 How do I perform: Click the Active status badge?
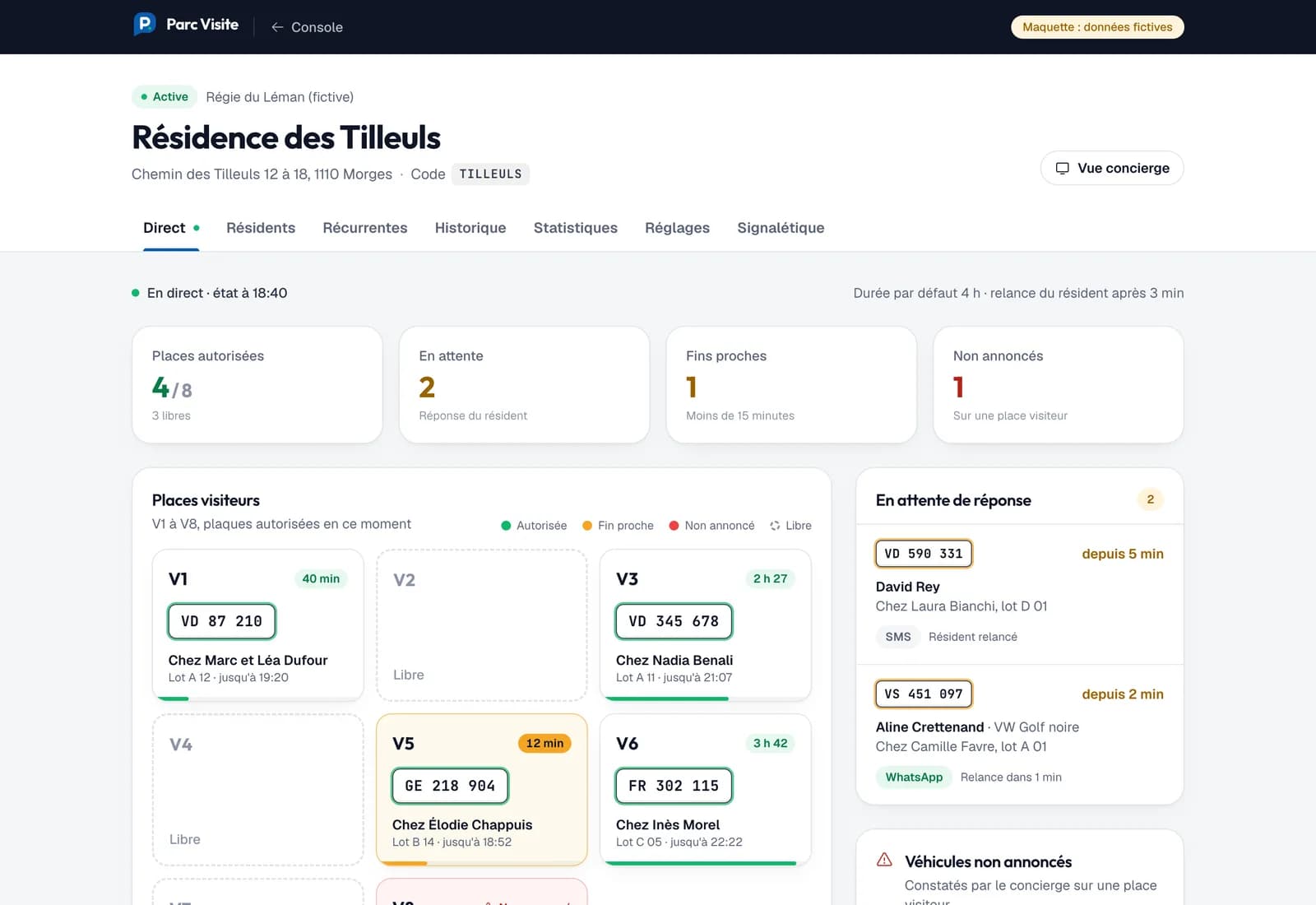(164, 97)
